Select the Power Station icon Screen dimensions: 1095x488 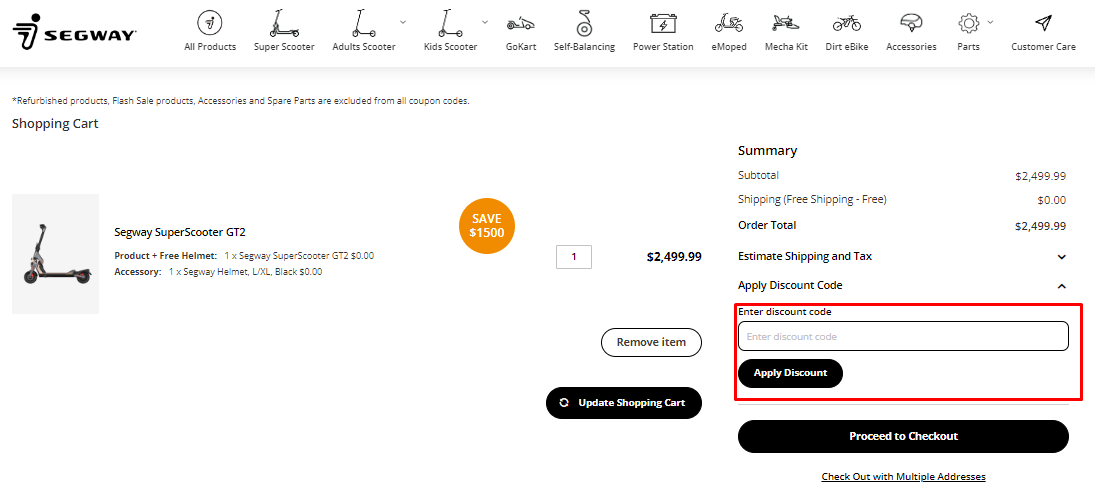tap(663, 24)
